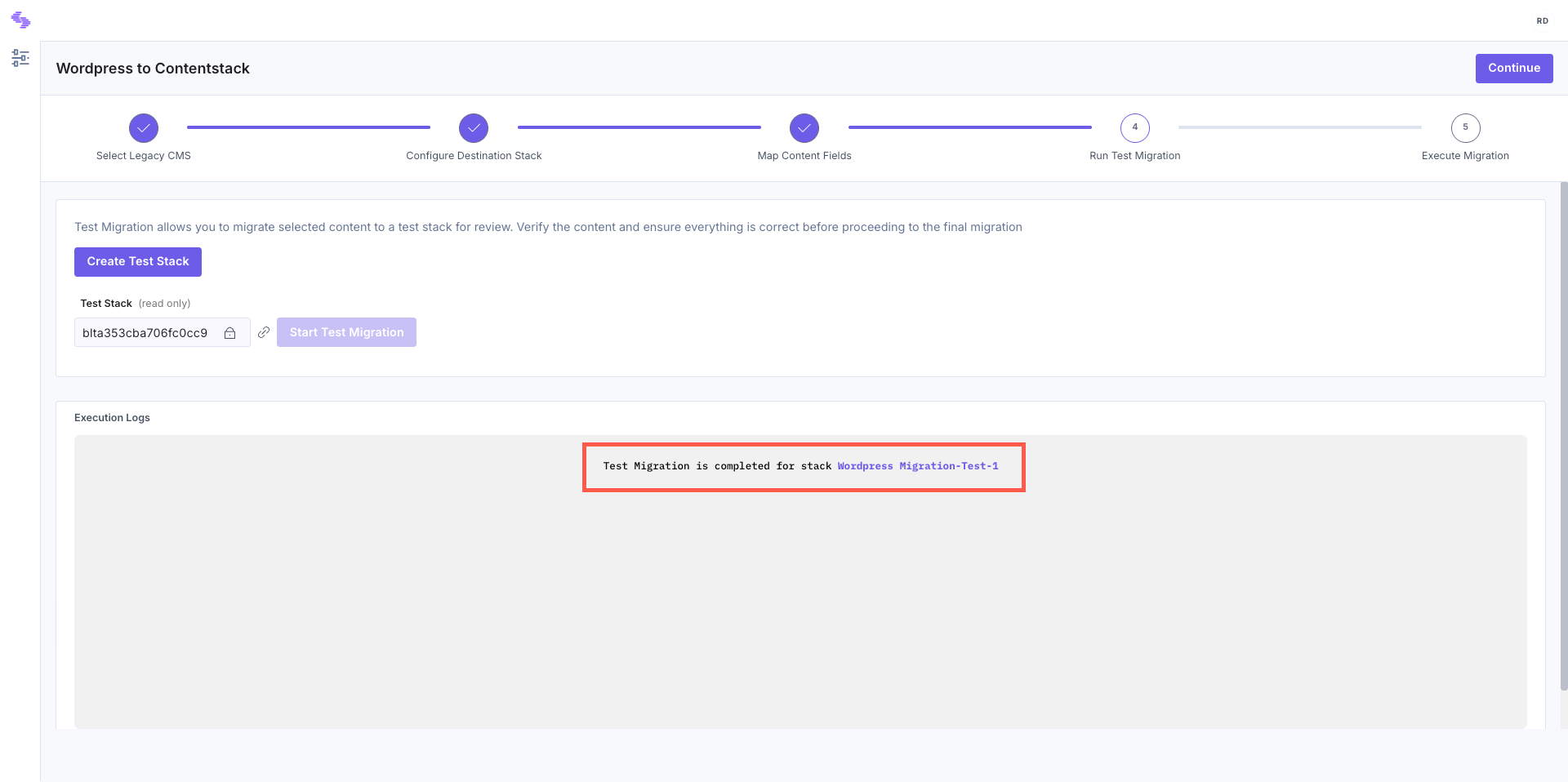The height and width of the screenshot is (782, 1568).
Task: Click the link icon beside Test Stack field
Action: tap(264, 332)
